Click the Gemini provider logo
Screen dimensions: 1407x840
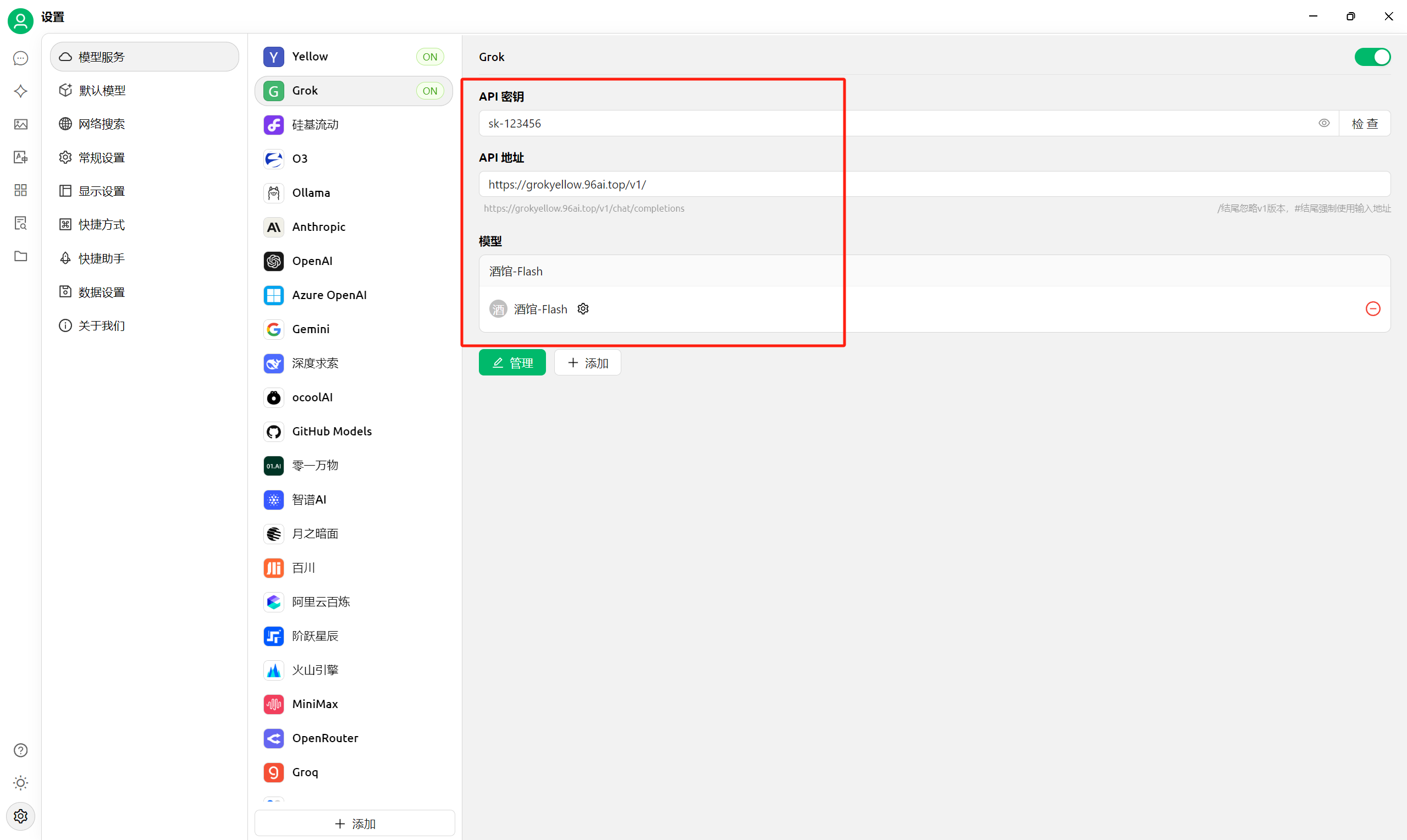click(x=273, y=329)
